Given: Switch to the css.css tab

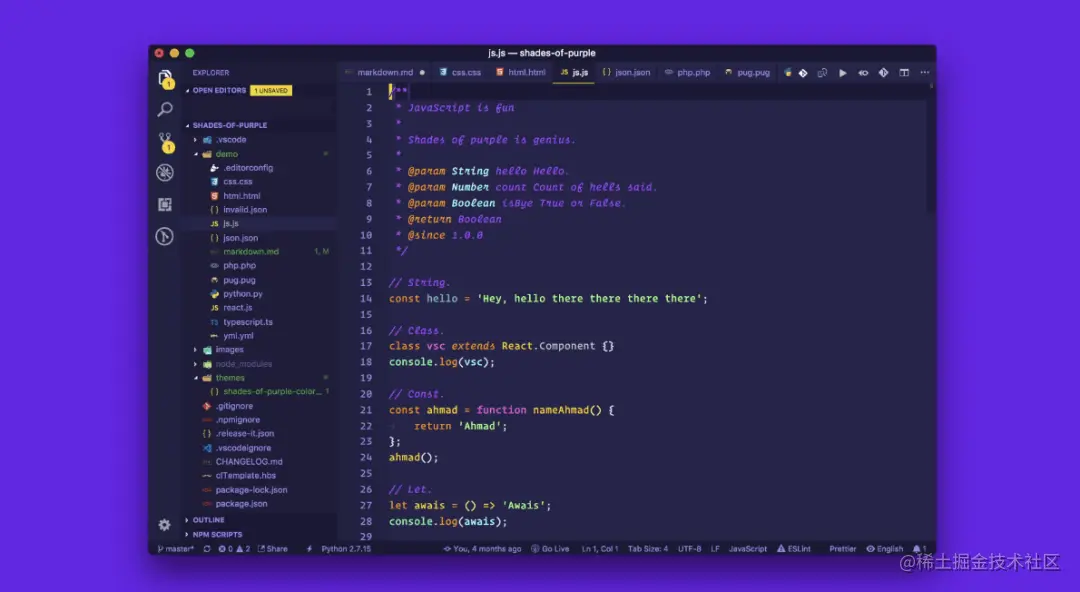Looking at the screenshot, I should coord(461,72).
